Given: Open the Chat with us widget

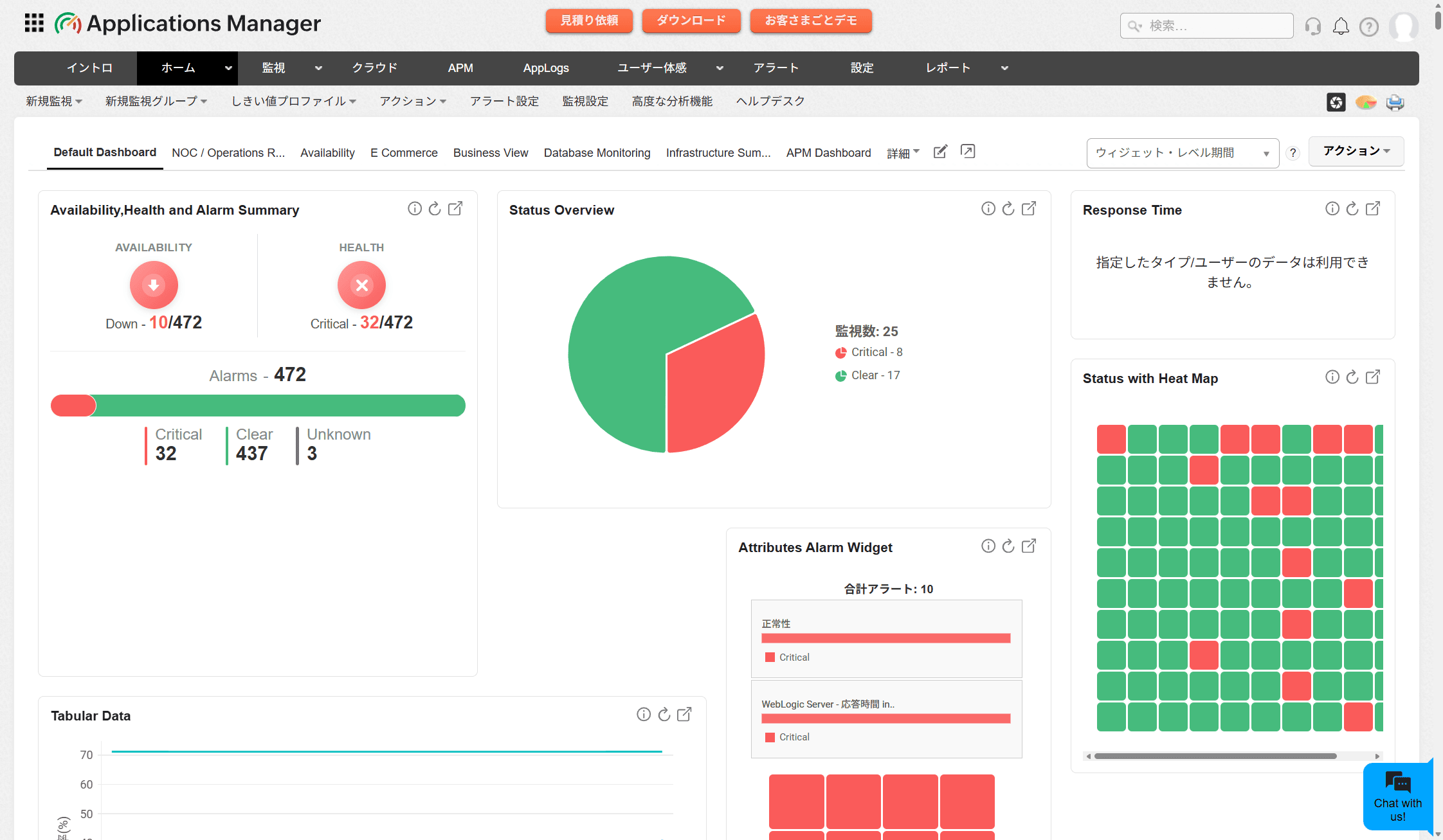Looking at the screenshot, I should click(1397, 797).
